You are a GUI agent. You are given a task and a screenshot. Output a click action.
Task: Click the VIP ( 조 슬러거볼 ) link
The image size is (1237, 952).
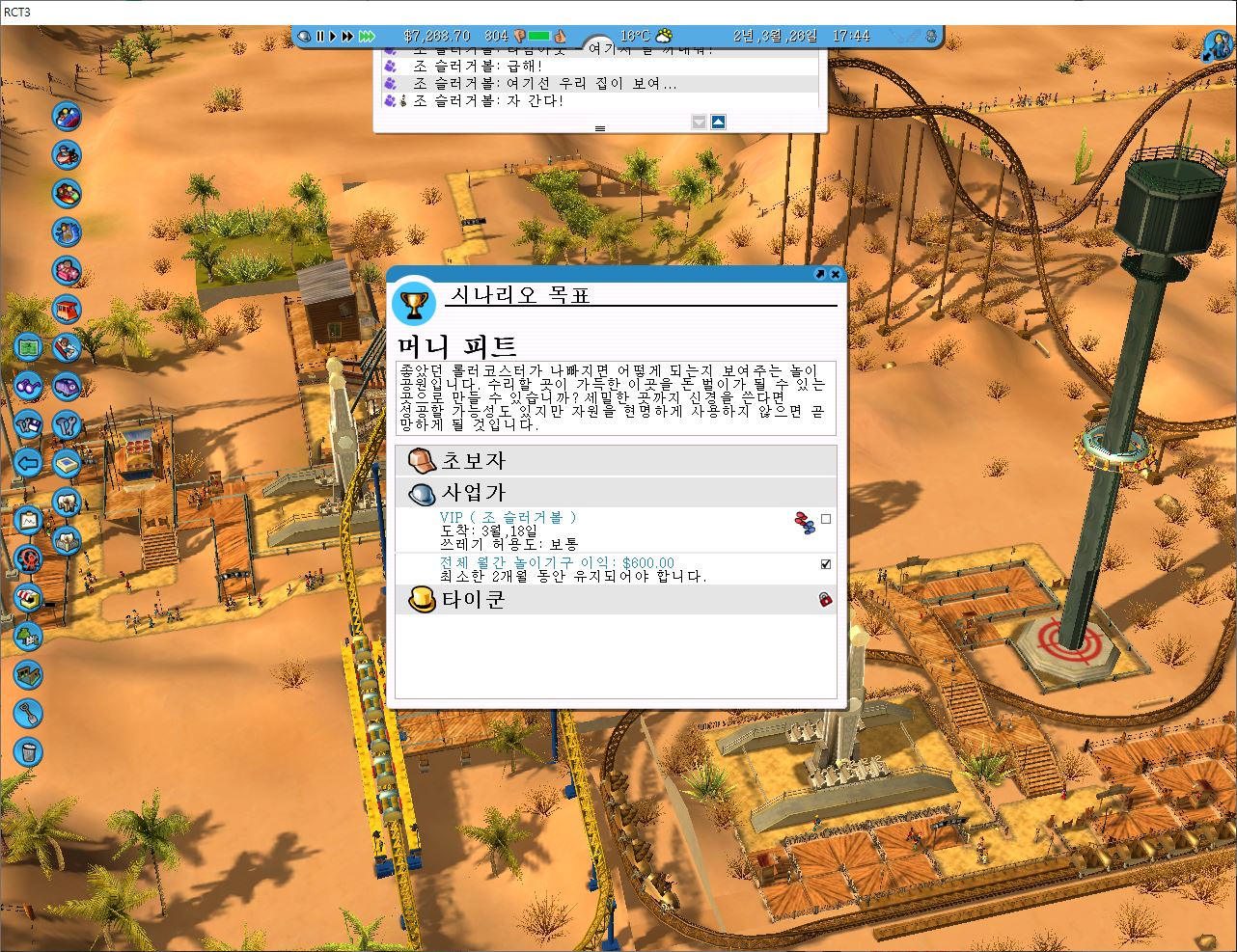(508, 518)
